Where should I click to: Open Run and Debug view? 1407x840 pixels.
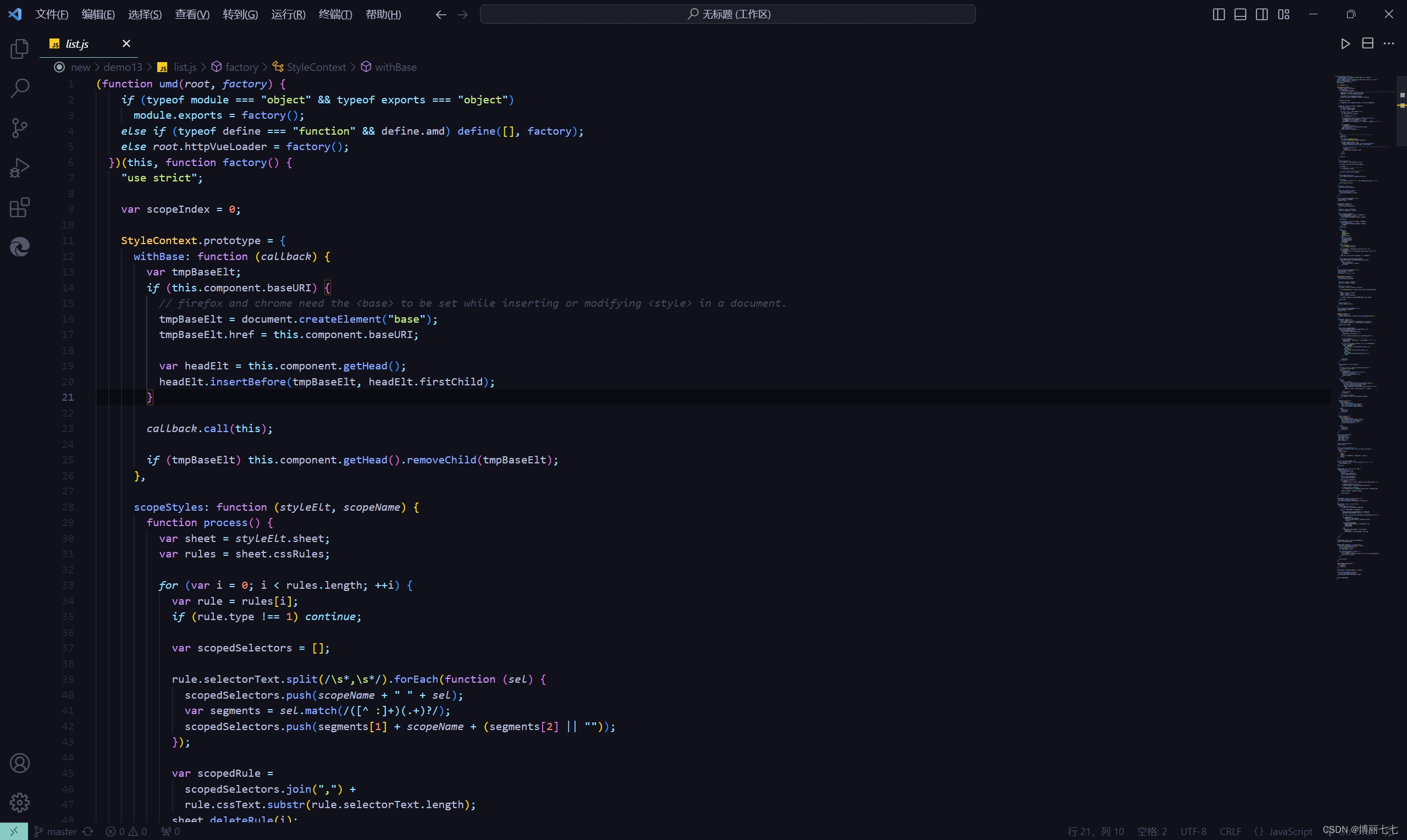point(19,168)
